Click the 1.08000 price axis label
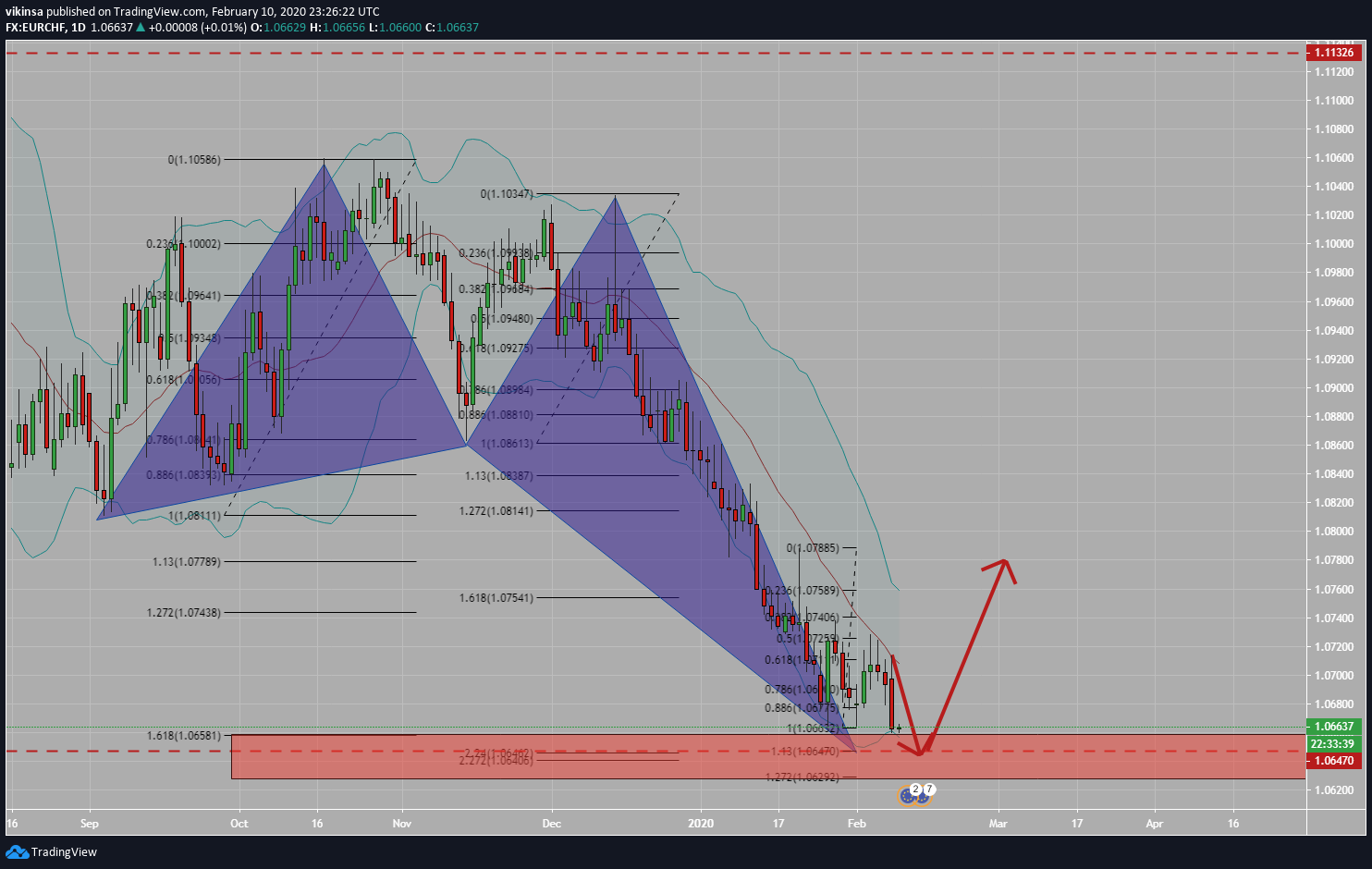Image resolution: width=1372 pixels, height=869 pixels. click(x=1333, y=532)
